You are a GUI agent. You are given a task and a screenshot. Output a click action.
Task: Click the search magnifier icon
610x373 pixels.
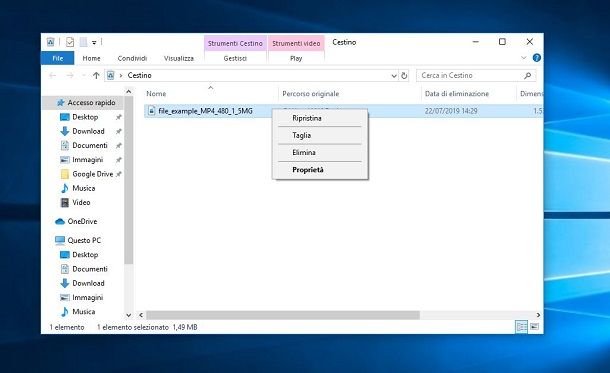tap(528, 75)
